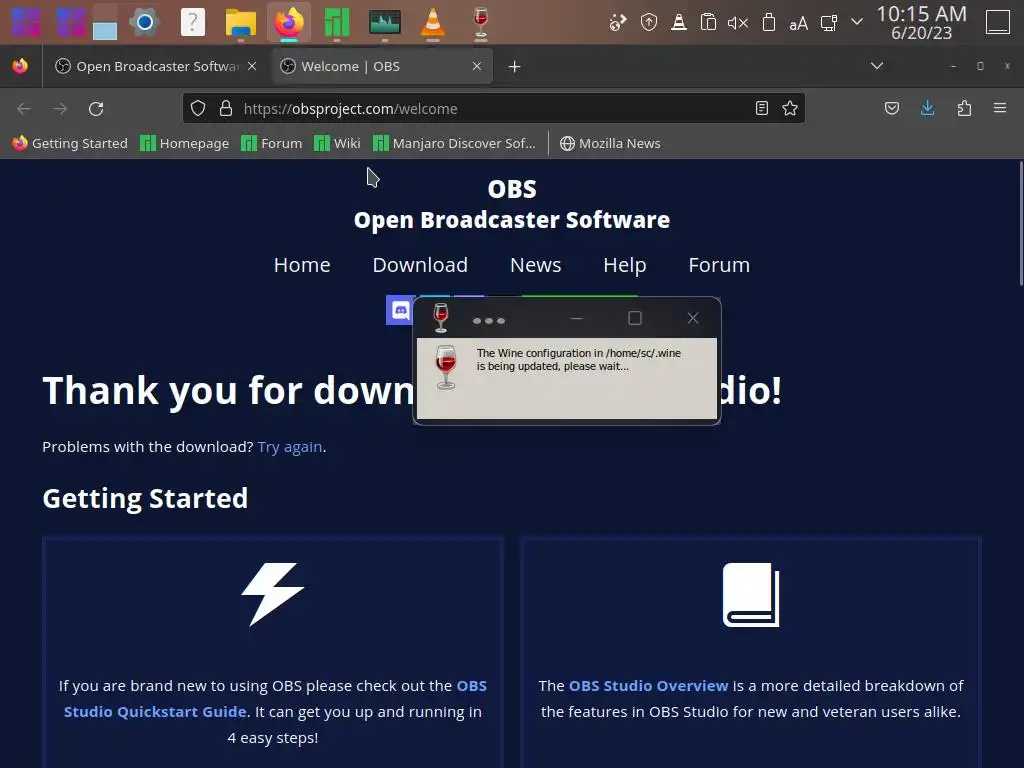
Task: Bookmark this page with the star icon
Action: [790, 108]
